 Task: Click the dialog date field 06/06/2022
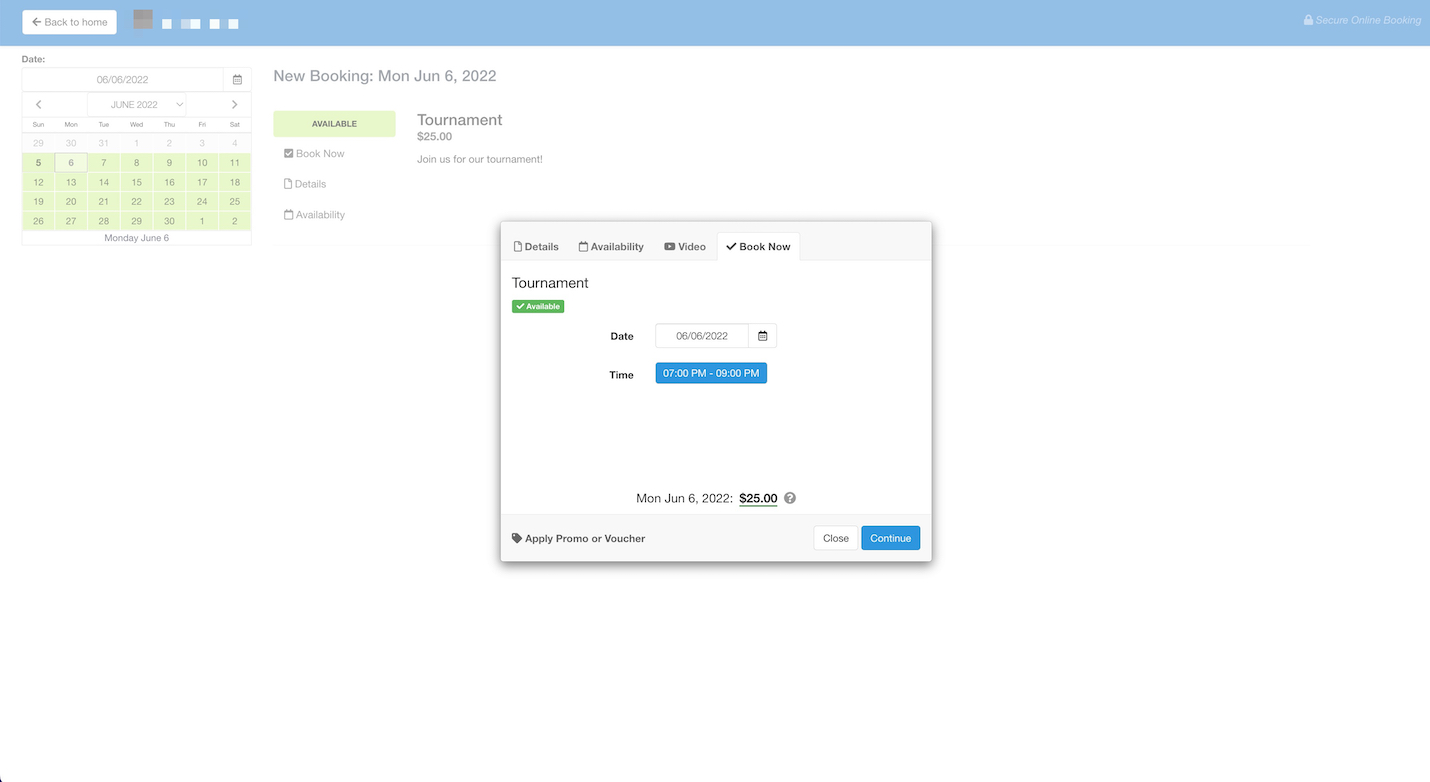(702, 336)
